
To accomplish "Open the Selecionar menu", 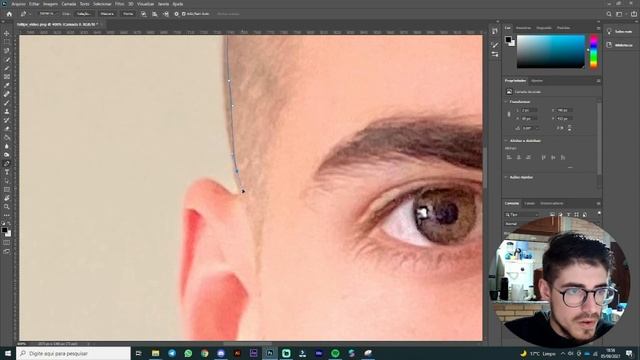I will (102, 4).
